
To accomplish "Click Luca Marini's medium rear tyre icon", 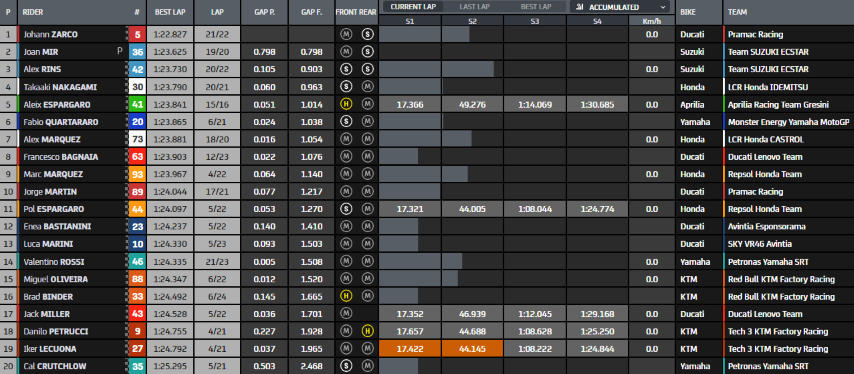I will click(x=367, y=243).
